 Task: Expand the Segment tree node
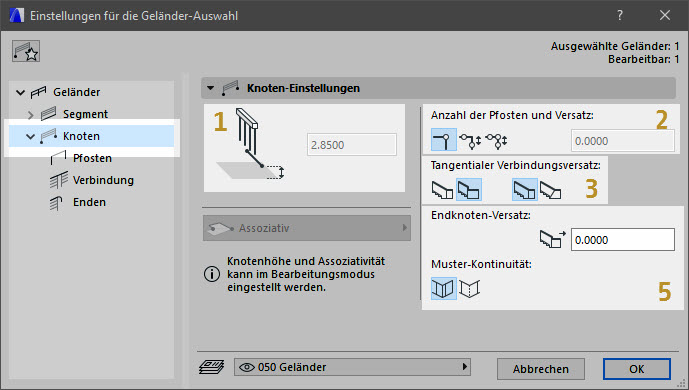tap(30, 115)
